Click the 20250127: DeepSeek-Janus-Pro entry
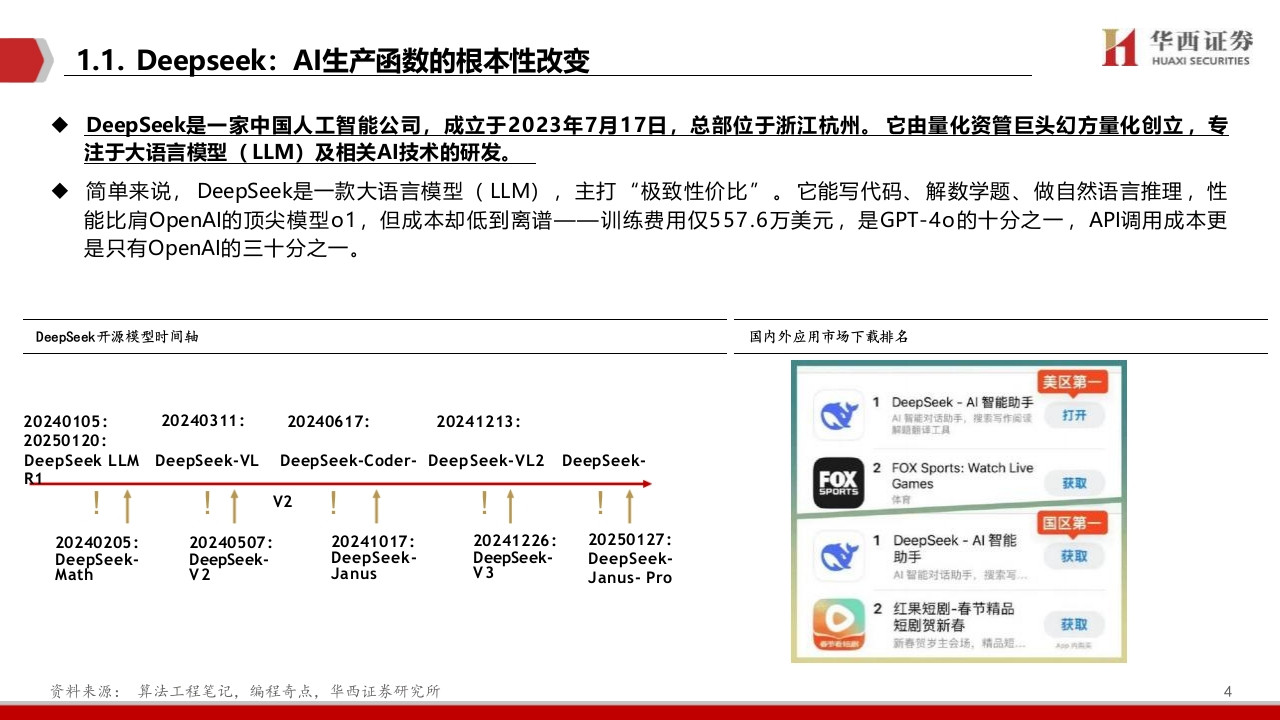The image size is (1280, 720). 630,559
